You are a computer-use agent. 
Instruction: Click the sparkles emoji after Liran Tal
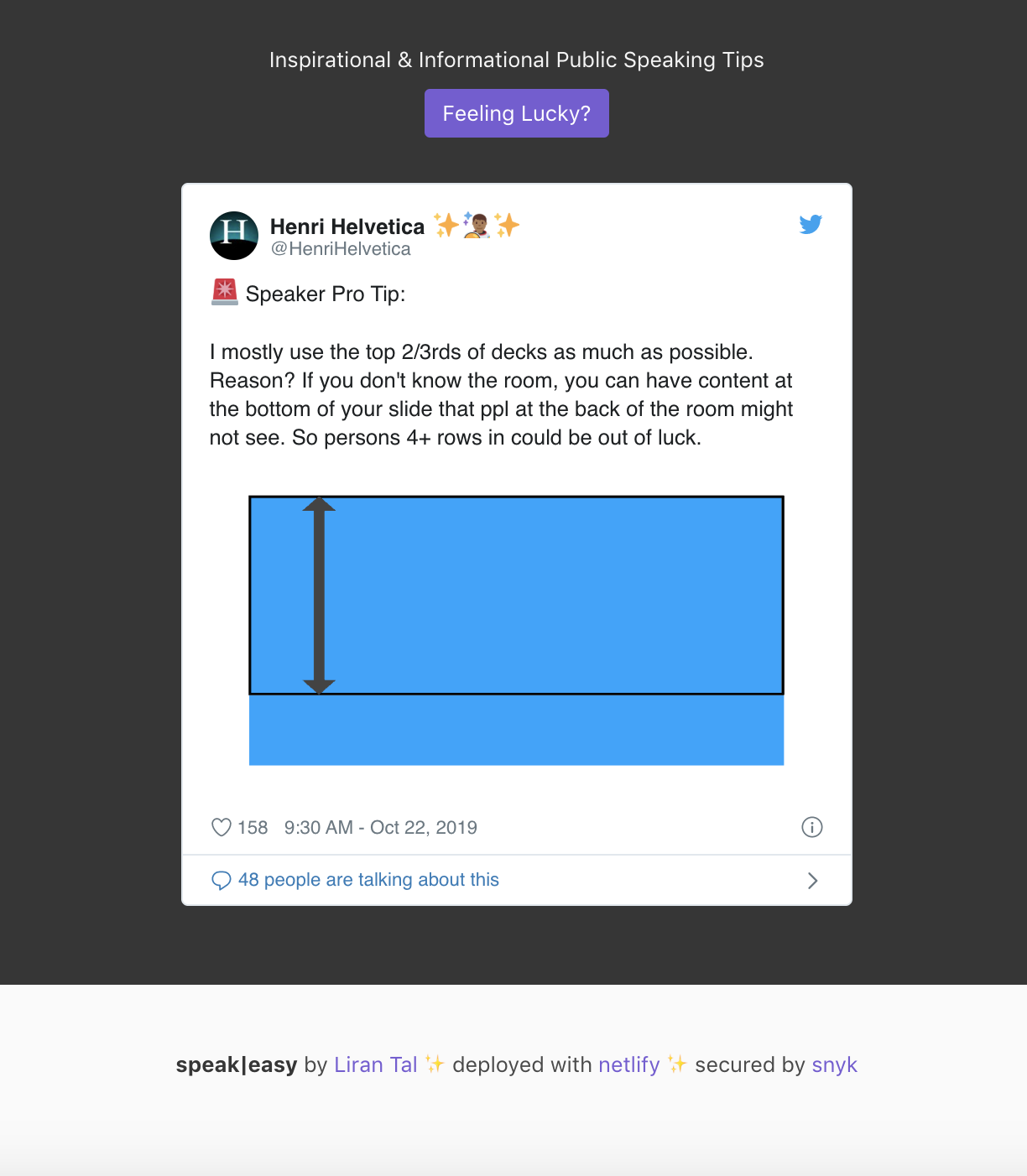tap(435, 1064)
